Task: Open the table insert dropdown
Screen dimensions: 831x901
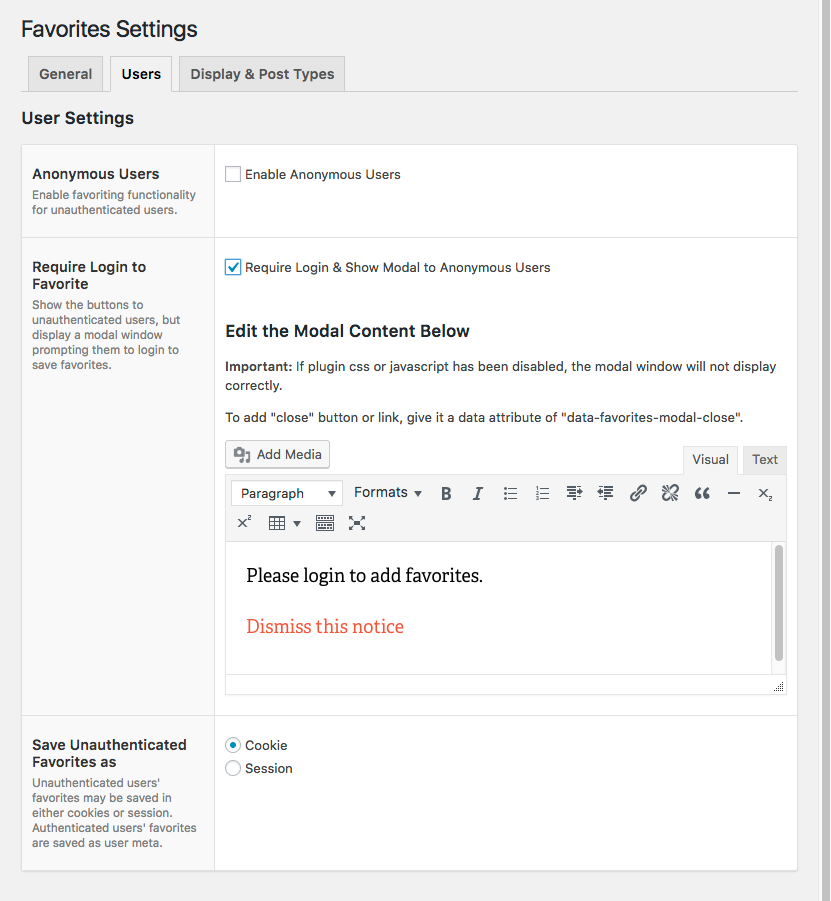Action: pos(284,523)
